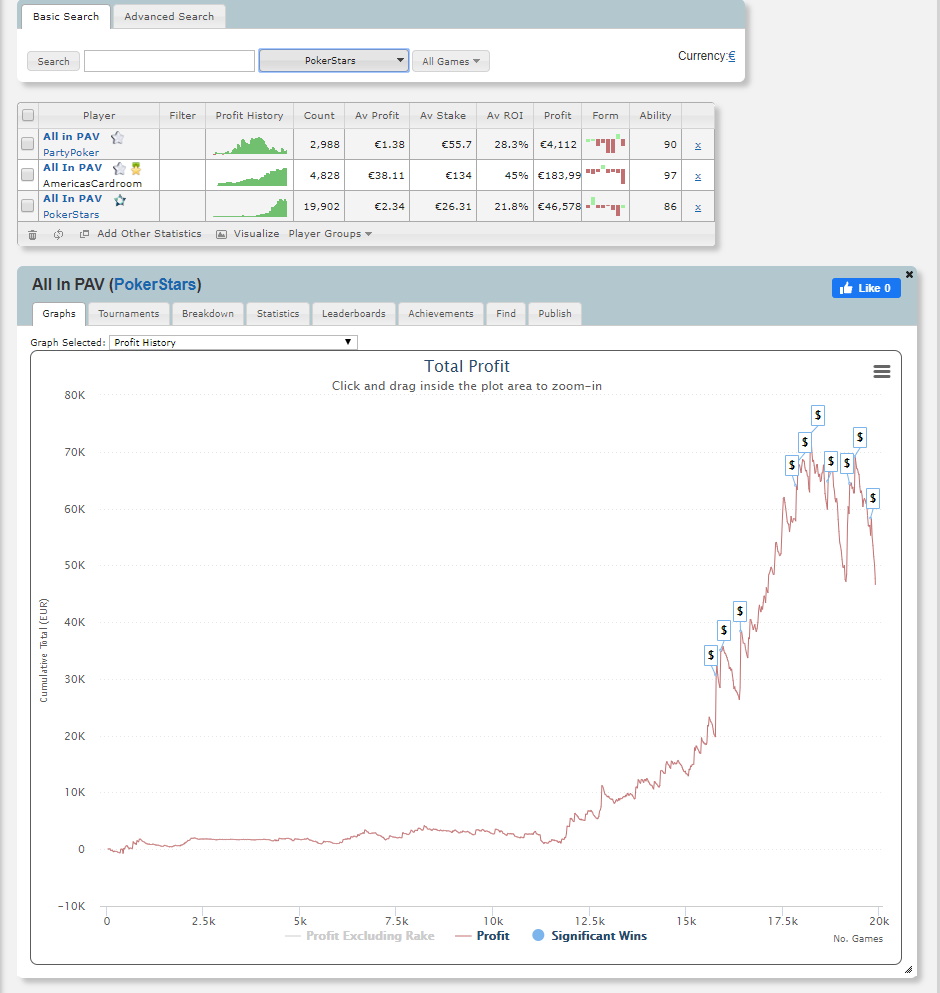Image resolution: width=940 pixels, height=993 pixels.
Task: Close the All In PAV details panel
Action: coord(909,274)
